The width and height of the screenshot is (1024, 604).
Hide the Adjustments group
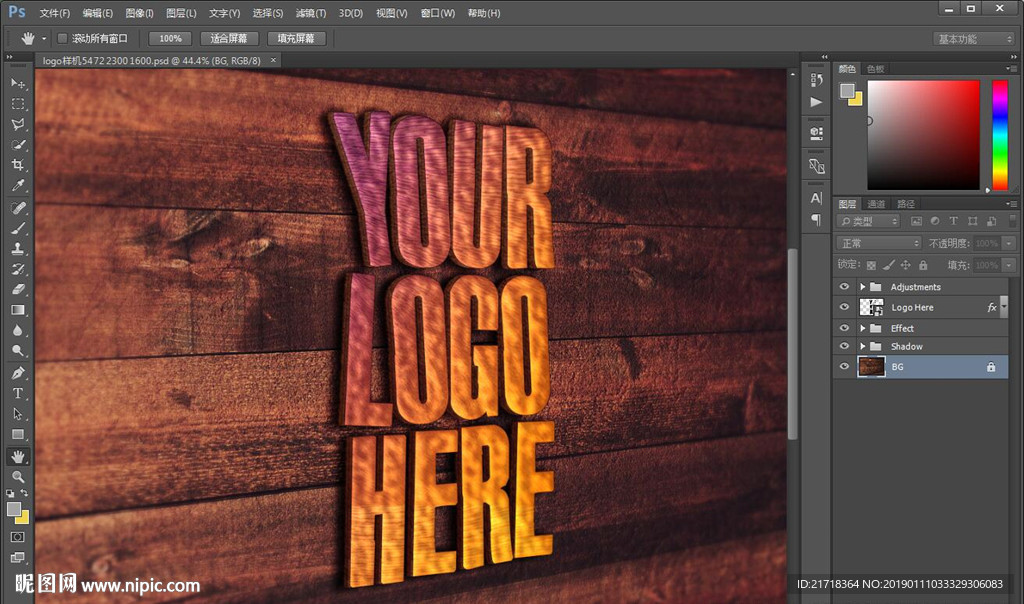844,287
